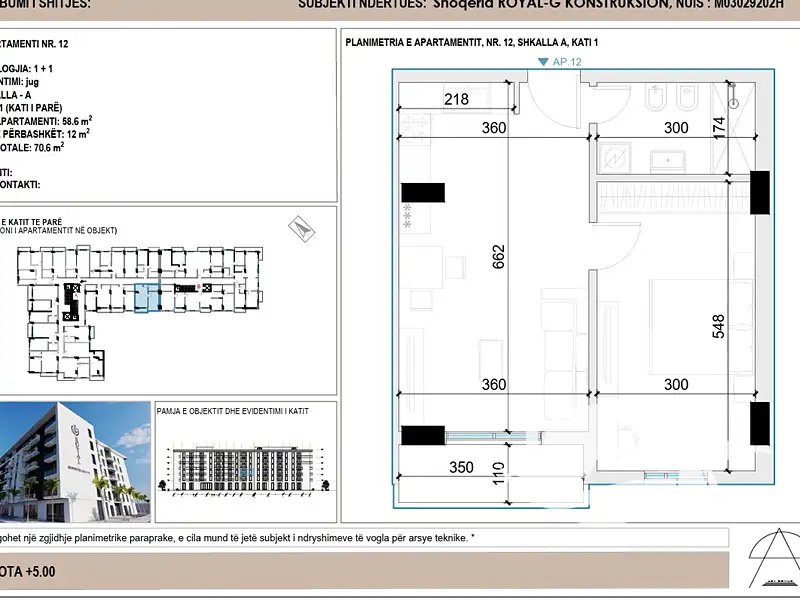Click the bedroom window on bottom wall
800x600 pixels.
coord(676,476)
